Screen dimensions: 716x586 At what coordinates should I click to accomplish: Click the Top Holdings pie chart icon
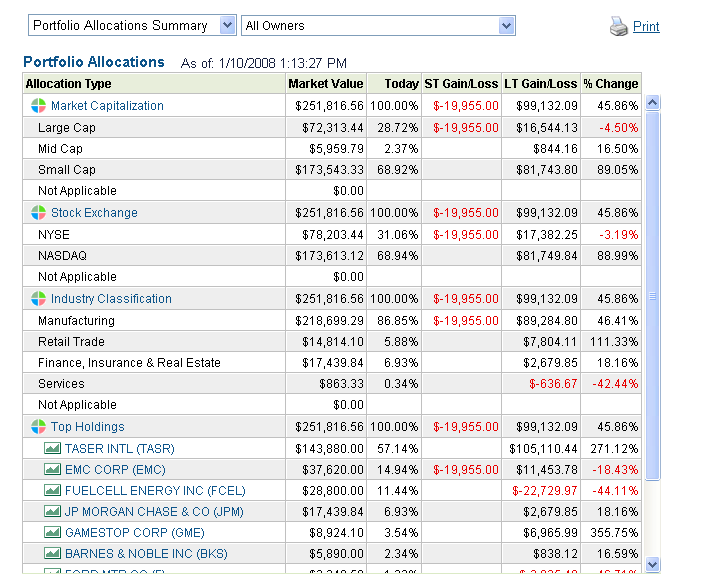(x=38, y=427)
